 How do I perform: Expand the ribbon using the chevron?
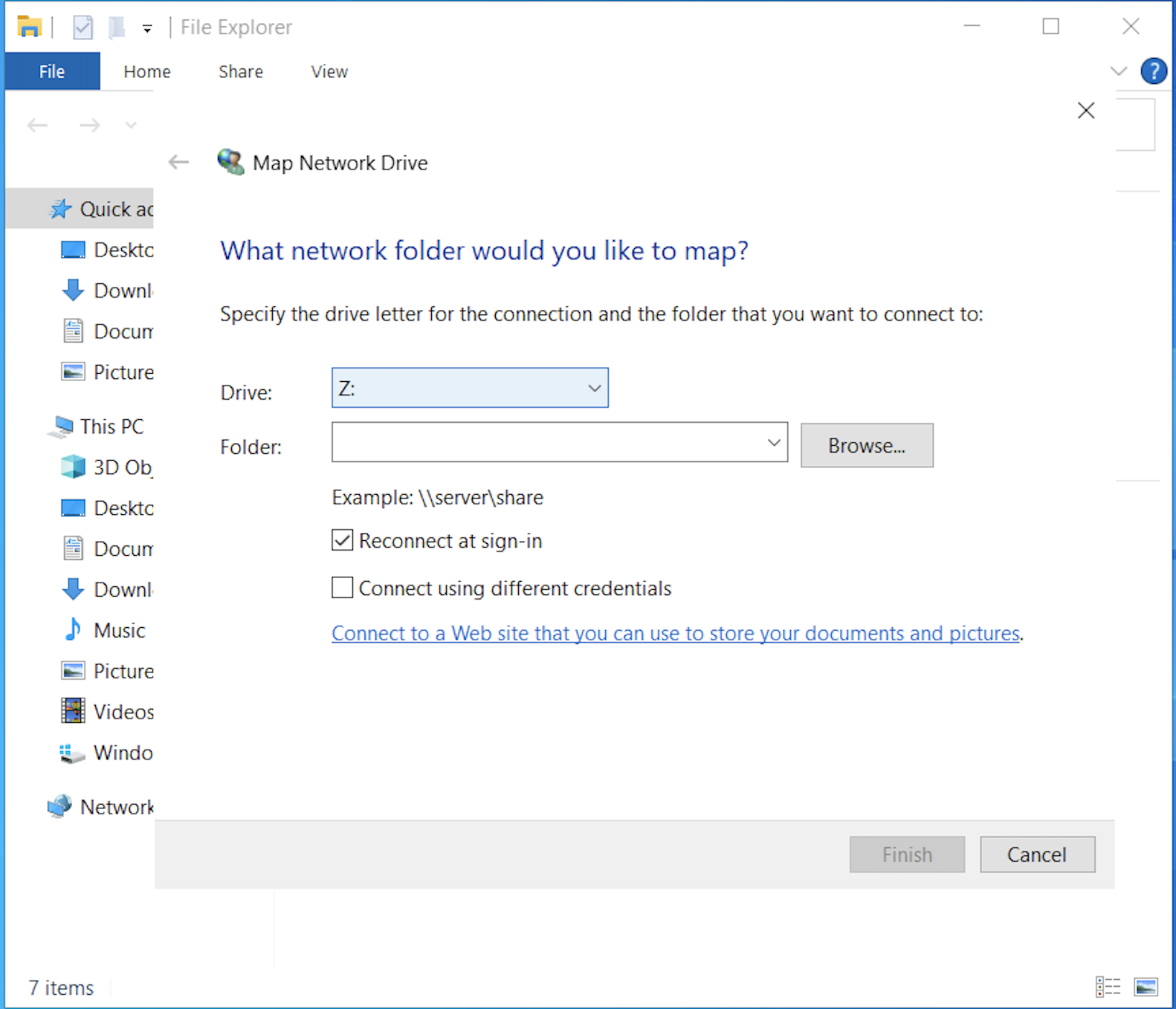pos(1118,71)
